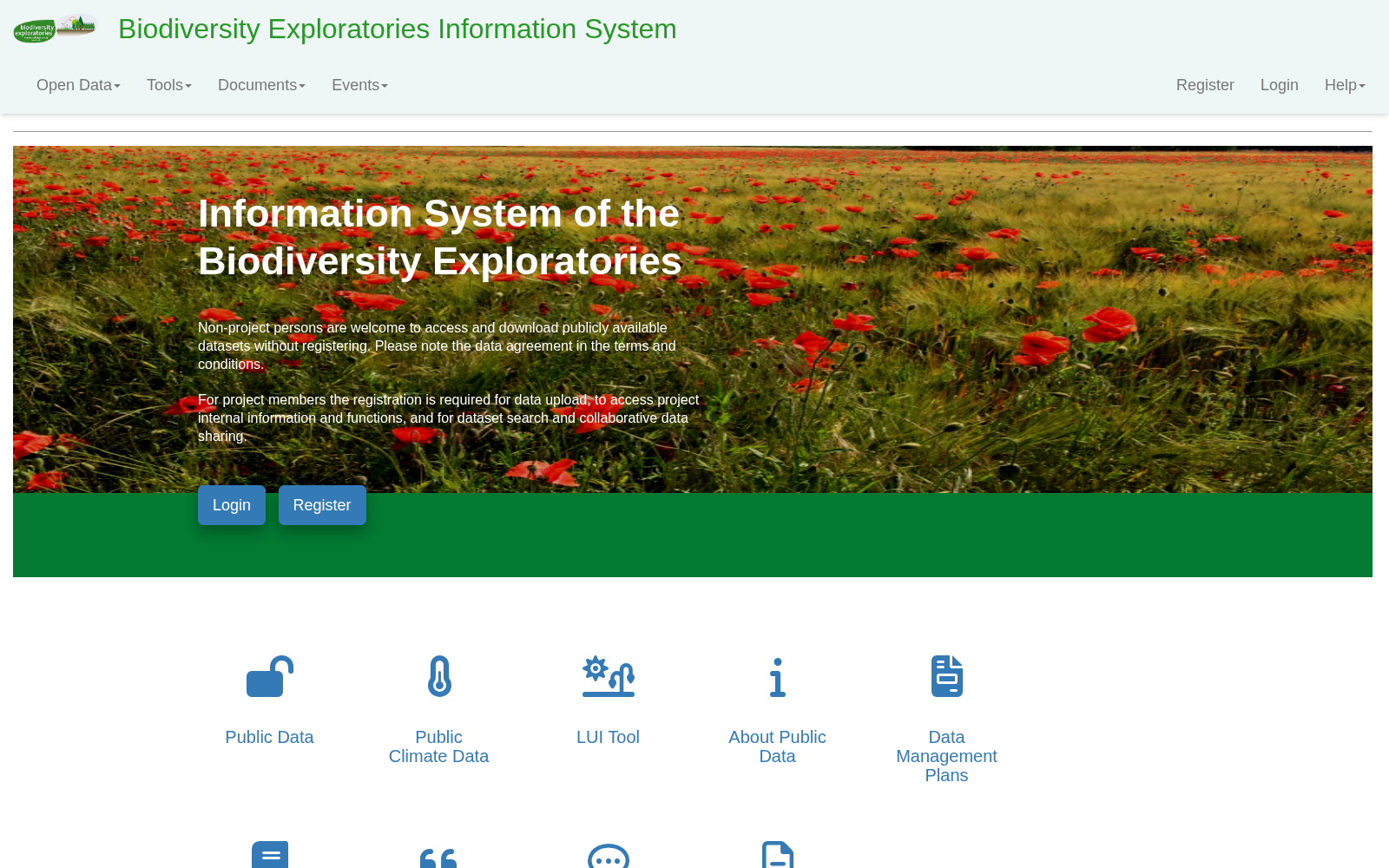Expand the Events dropdown menu
Viewport: 1389px width, 868px height.
click(x=359, y=85)
